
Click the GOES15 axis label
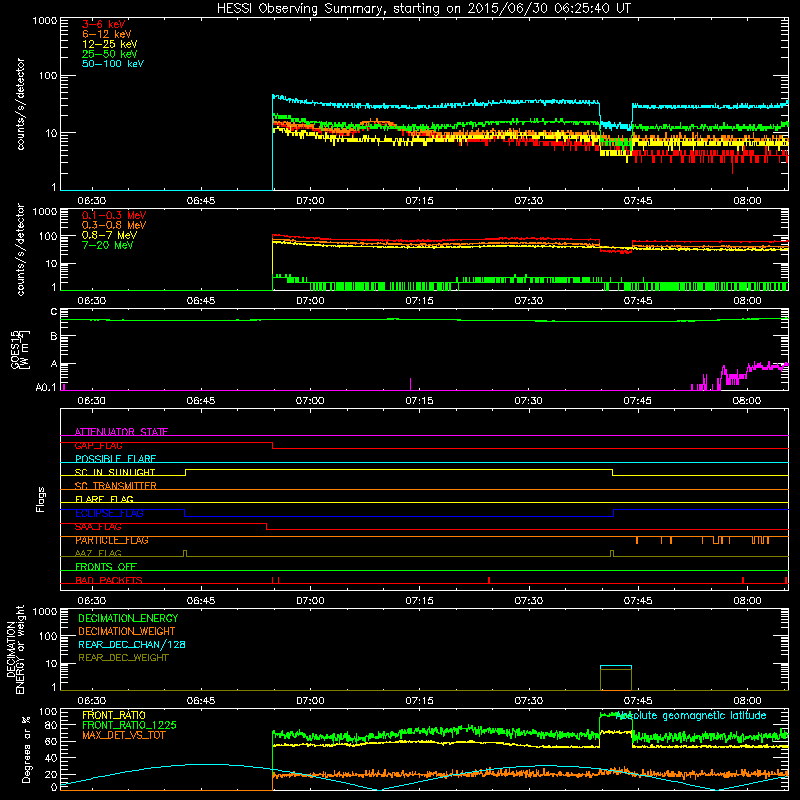coord(20,349)
